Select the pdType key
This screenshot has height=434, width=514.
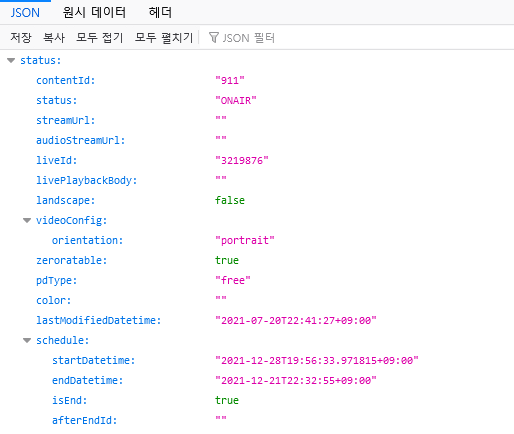[57, 280]
